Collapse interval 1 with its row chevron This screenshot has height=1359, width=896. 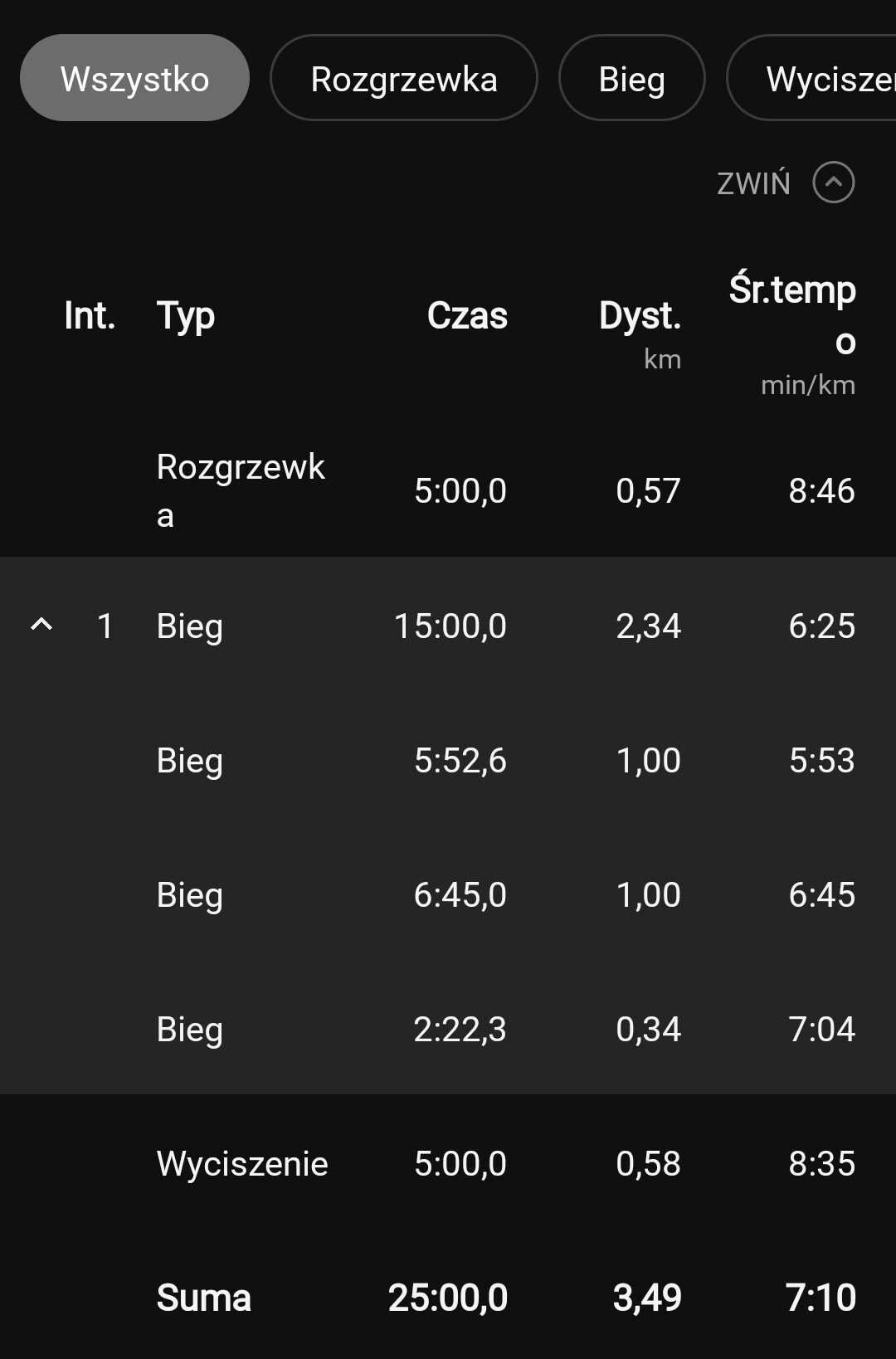click(x=41, y=625)
